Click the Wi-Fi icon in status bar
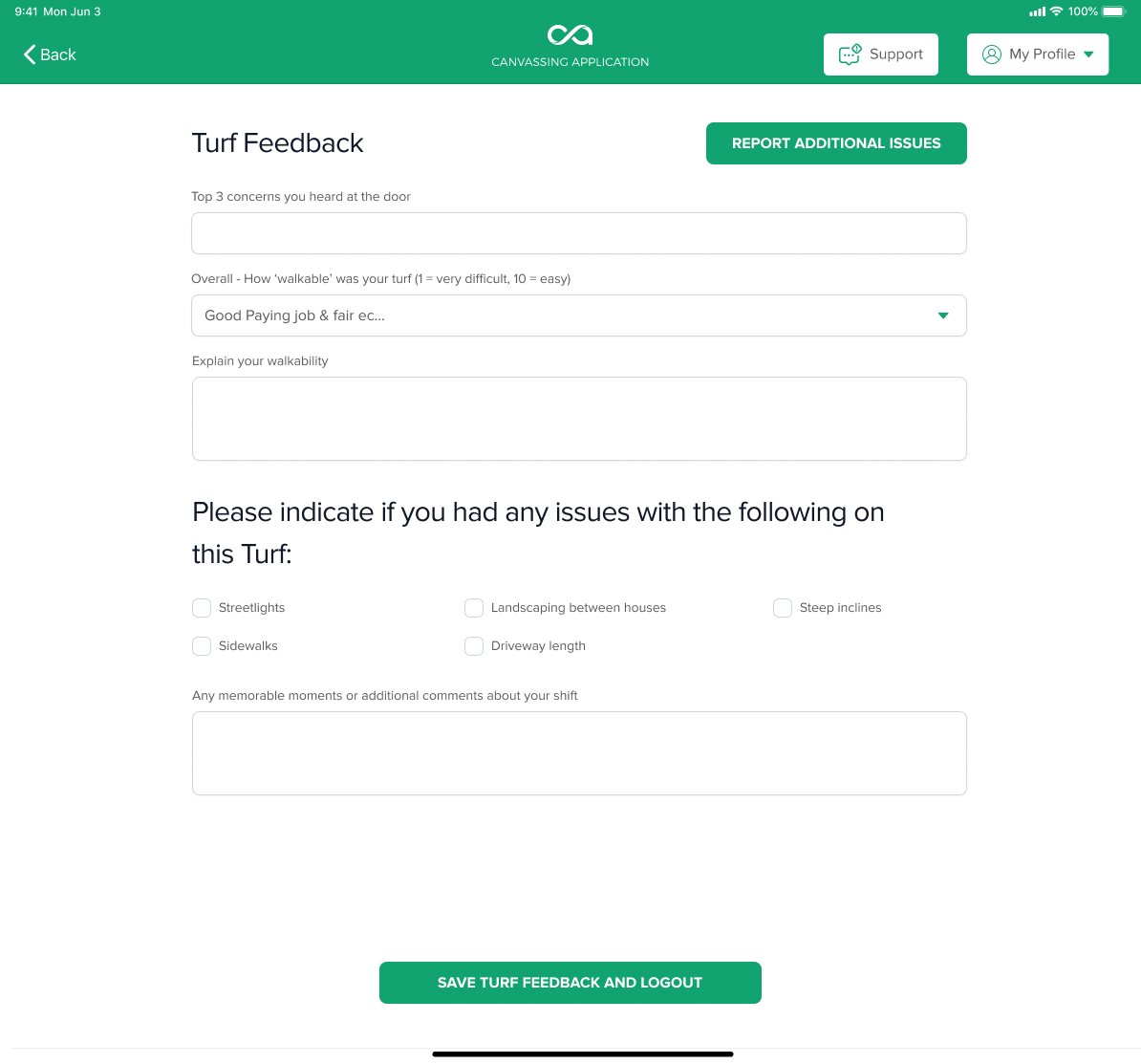Image resolution: width=1141 pixels, height=1064 pixels. (x=1056, y=11)
